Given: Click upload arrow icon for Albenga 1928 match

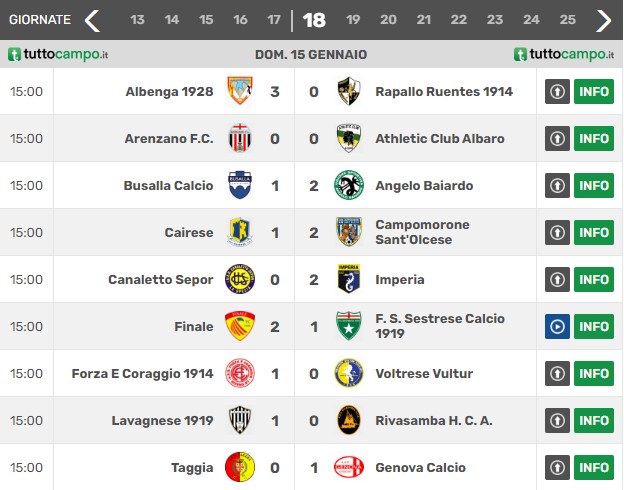Looking at the screenshot, I should point(557,92).
